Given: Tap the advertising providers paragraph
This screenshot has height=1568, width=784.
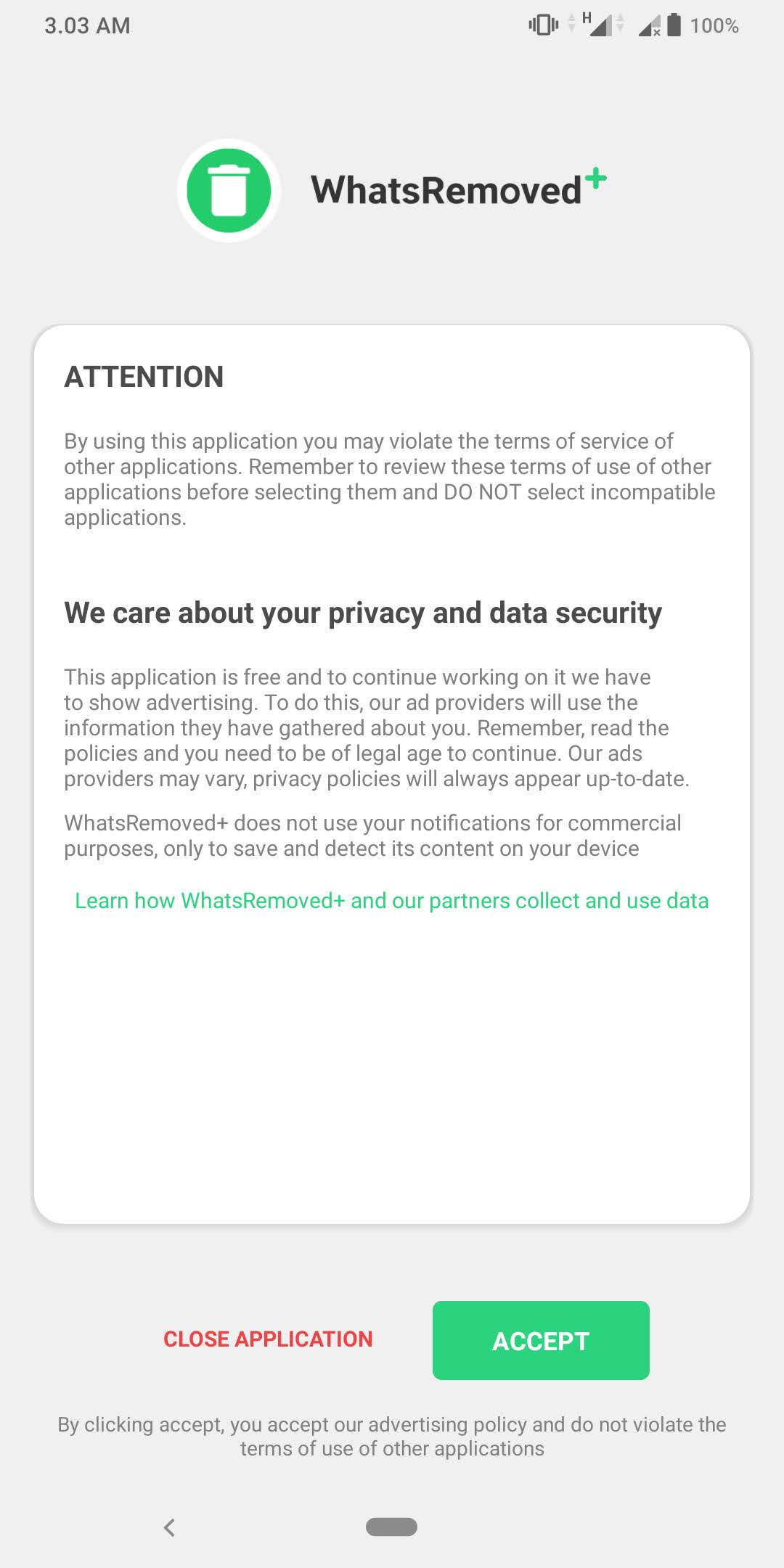Looking at the screenshot, I should coord(376,727).
